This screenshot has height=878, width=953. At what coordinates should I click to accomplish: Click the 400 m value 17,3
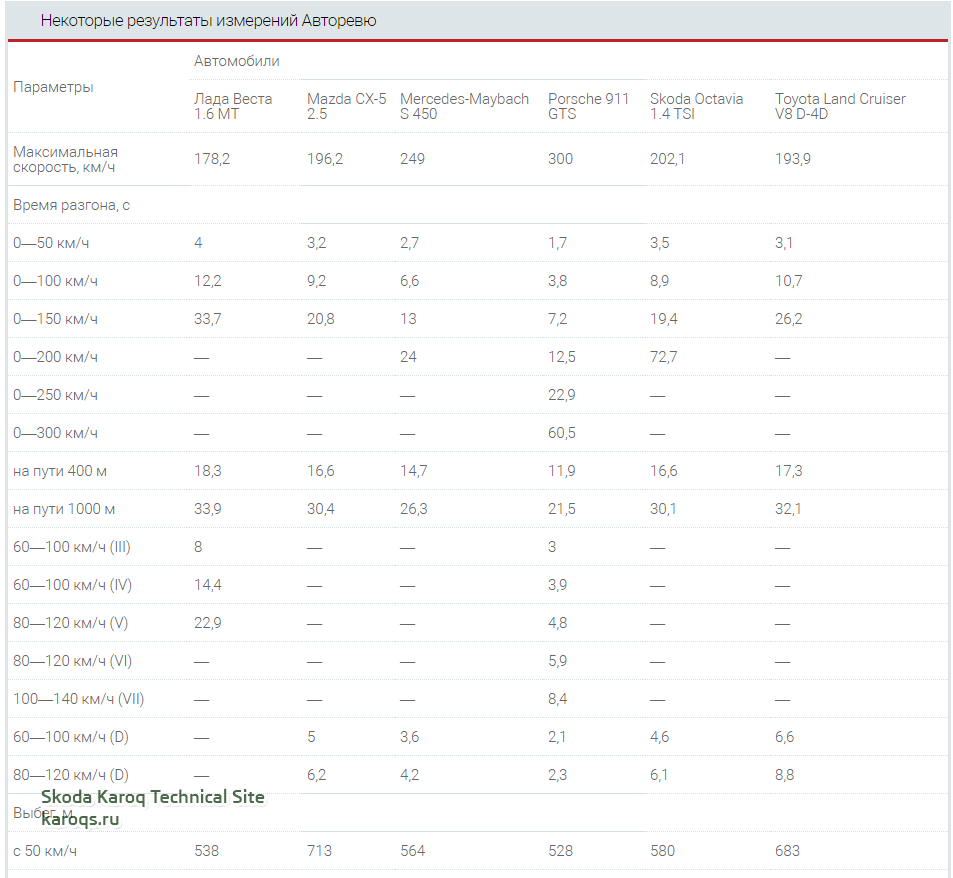(789, 471)
